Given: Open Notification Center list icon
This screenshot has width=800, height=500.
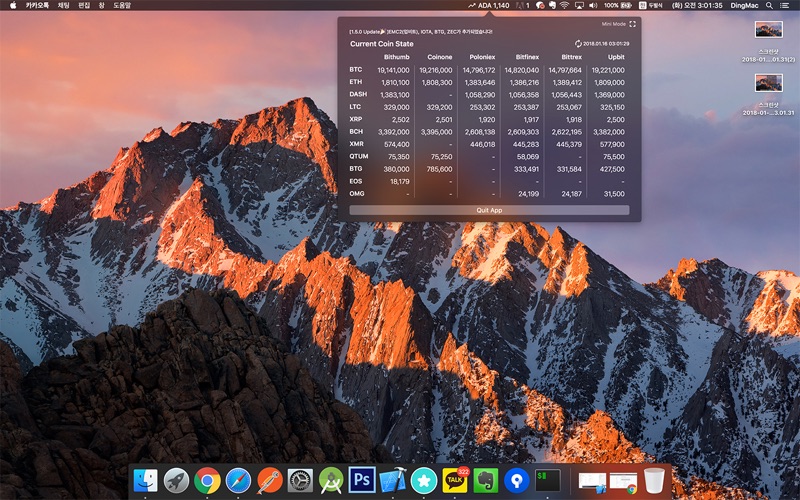Looking at the screenshot, I should click(785, 6).
